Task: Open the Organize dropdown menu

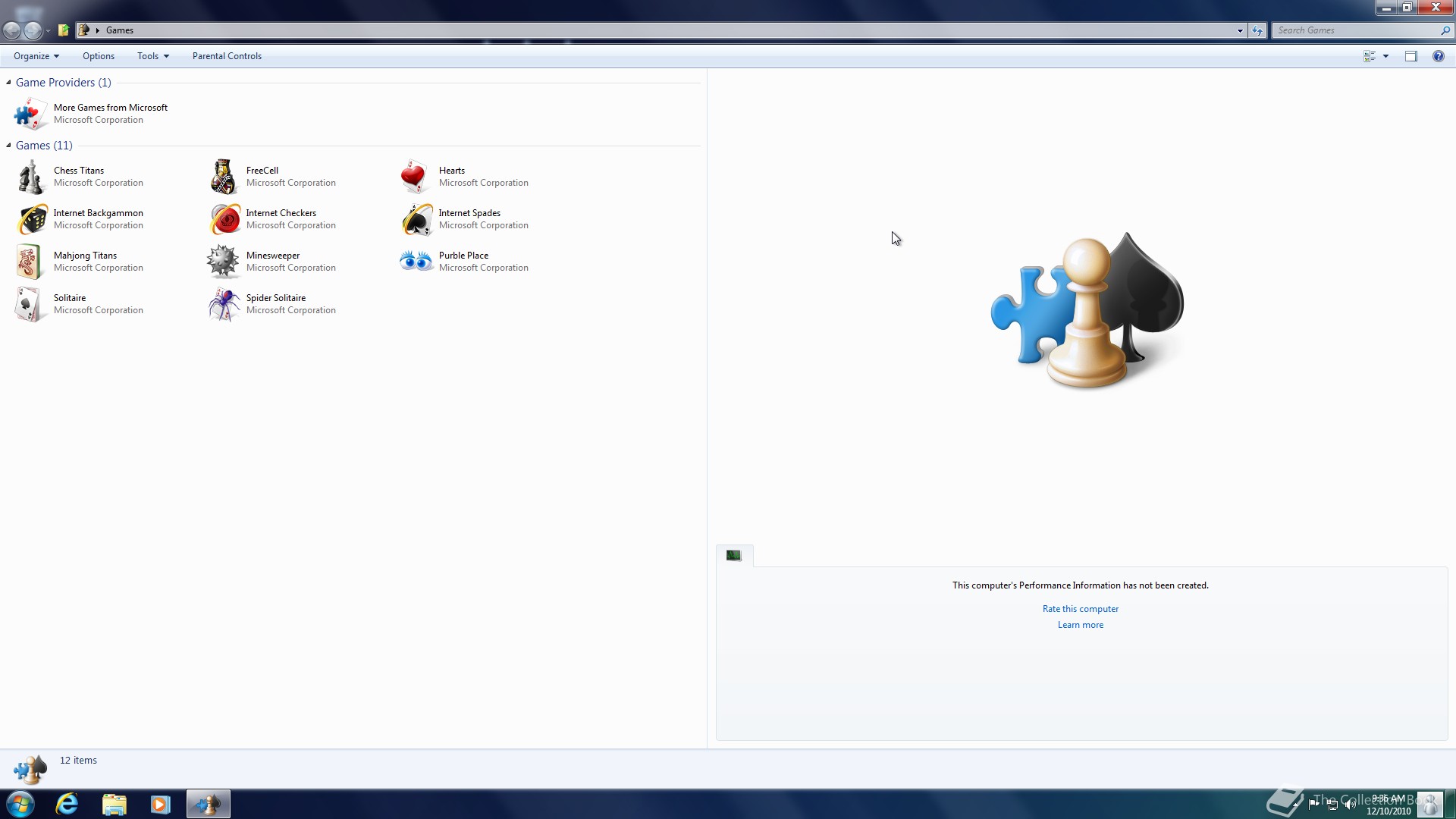Action: (x=36, y=56)
